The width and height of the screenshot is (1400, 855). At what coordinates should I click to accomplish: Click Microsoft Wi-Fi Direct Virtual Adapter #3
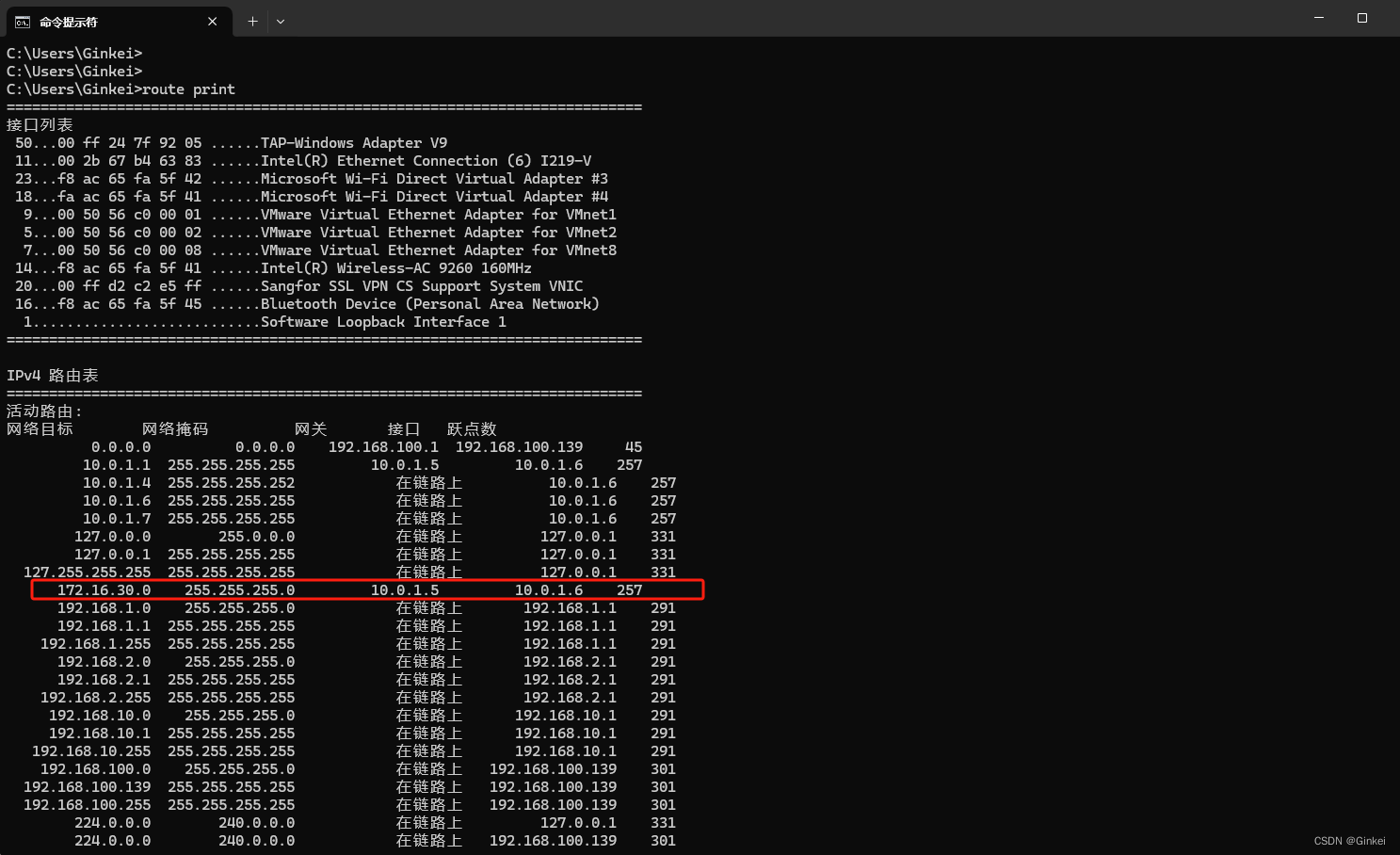click(x=312, y=179)
